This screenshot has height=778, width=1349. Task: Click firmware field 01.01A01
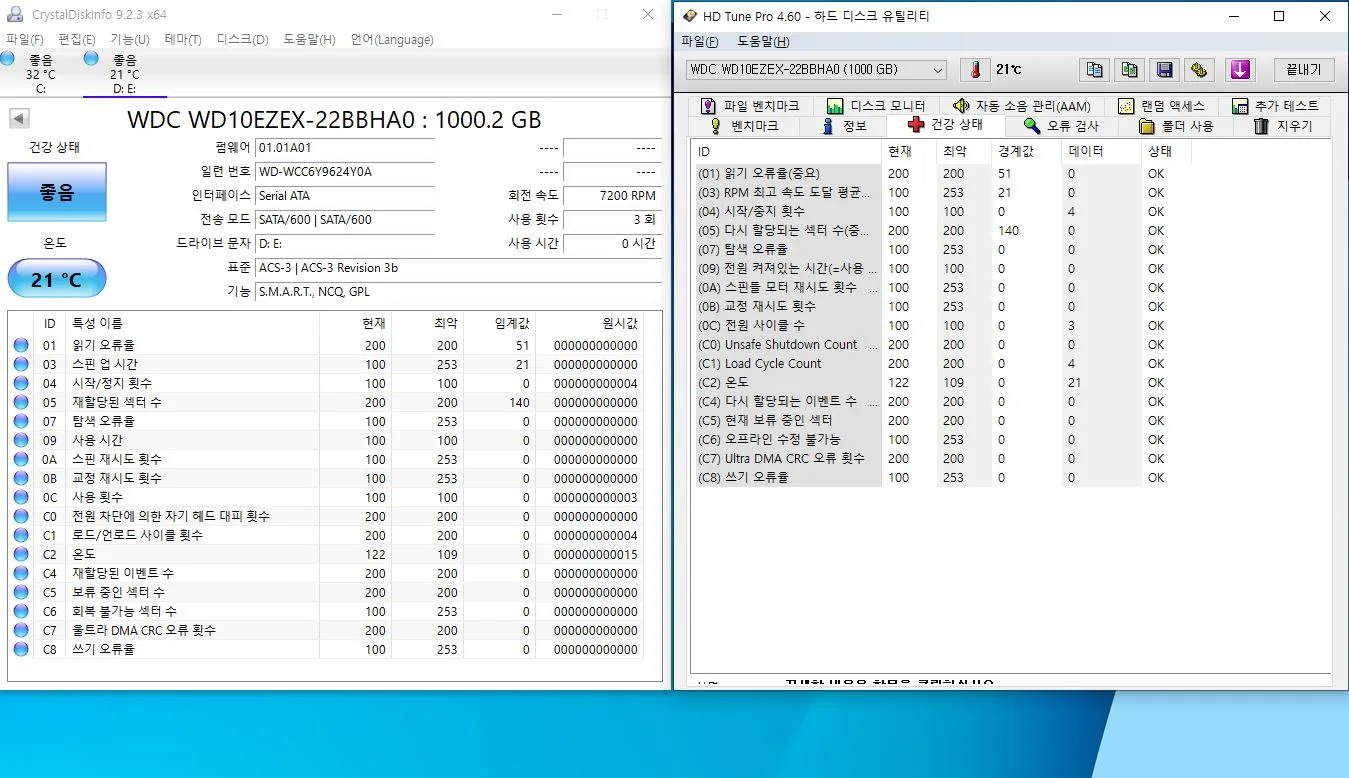(344, 148)
